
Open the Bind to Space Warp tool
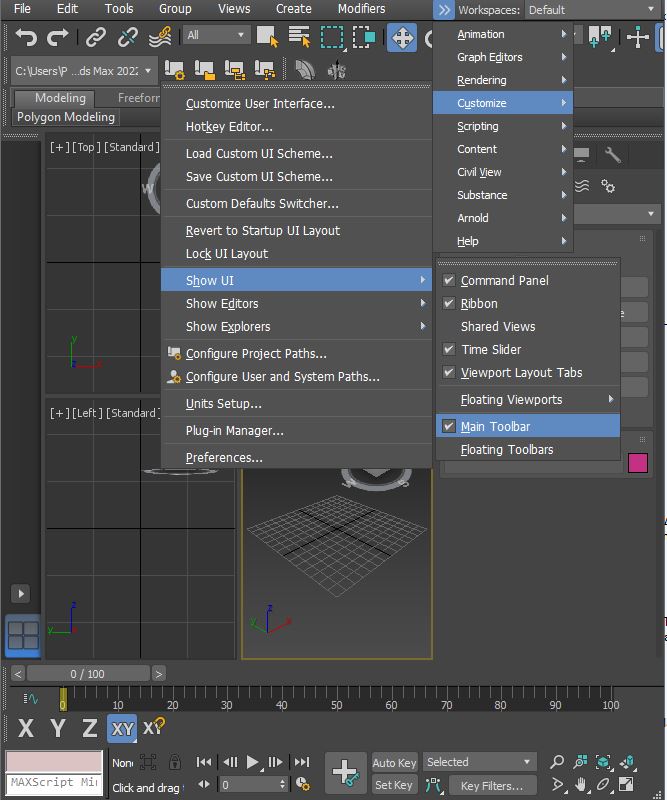[x=160, y=37]
